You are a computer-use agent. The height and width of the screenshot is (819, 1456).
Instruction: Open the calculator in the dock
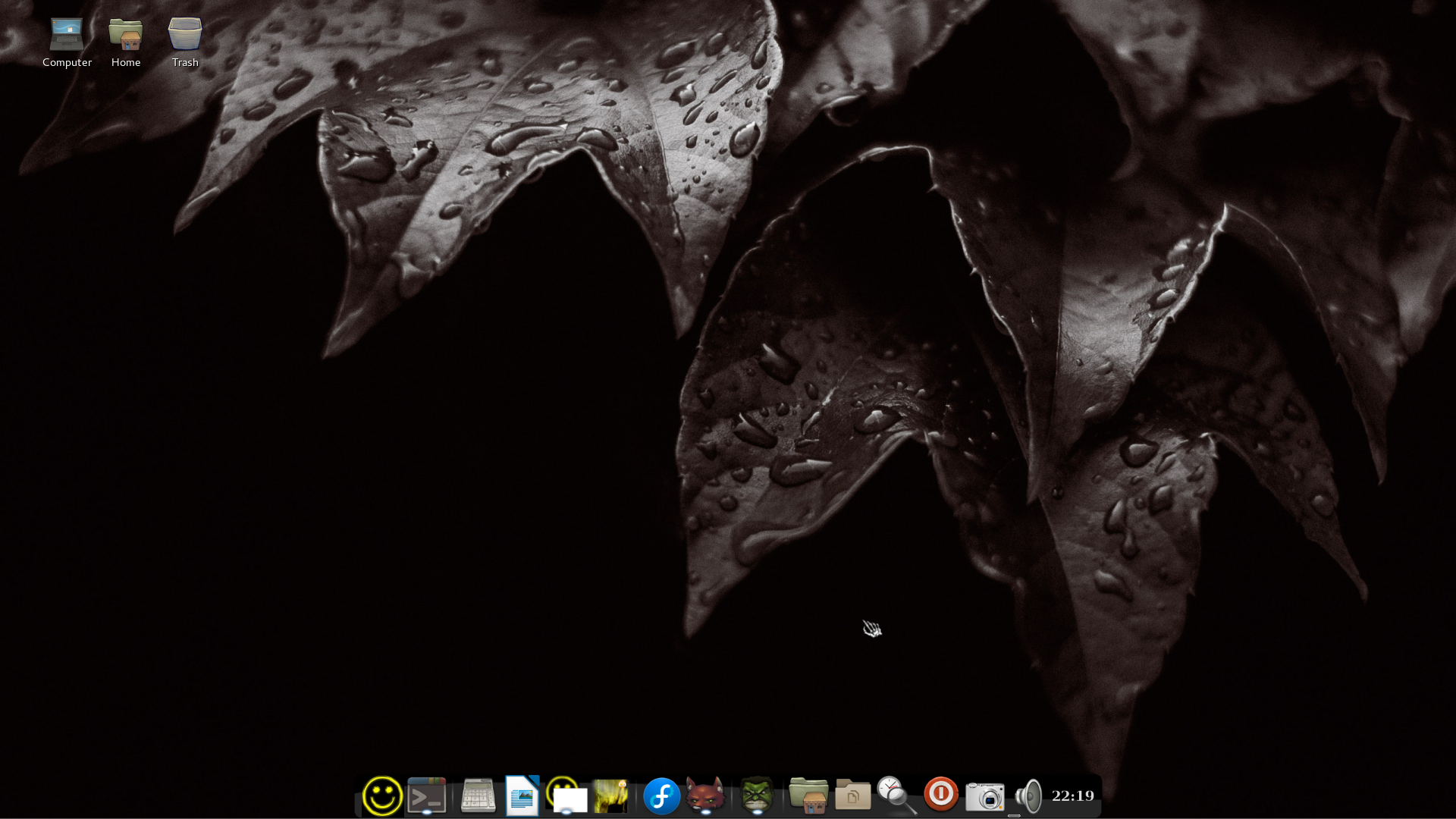(x=479, y=796)
